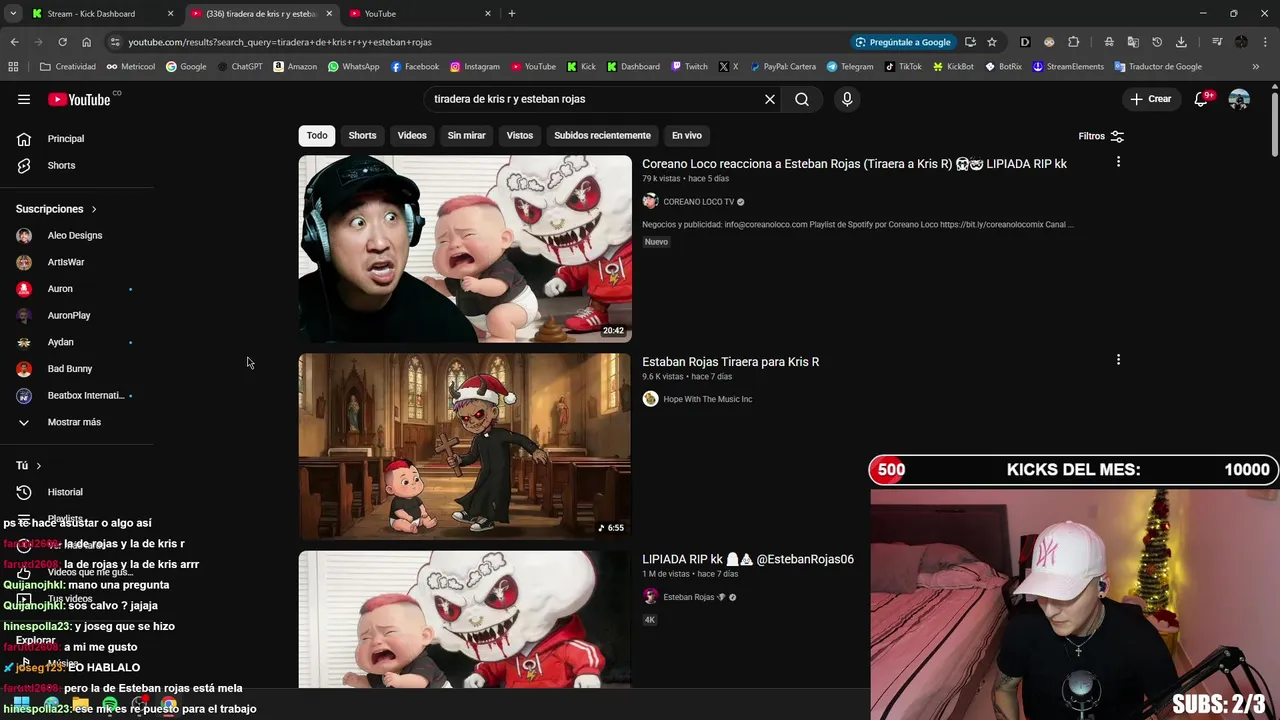Open the TikTok bookmark
1280x720 pixels.
tap(903, 67)
